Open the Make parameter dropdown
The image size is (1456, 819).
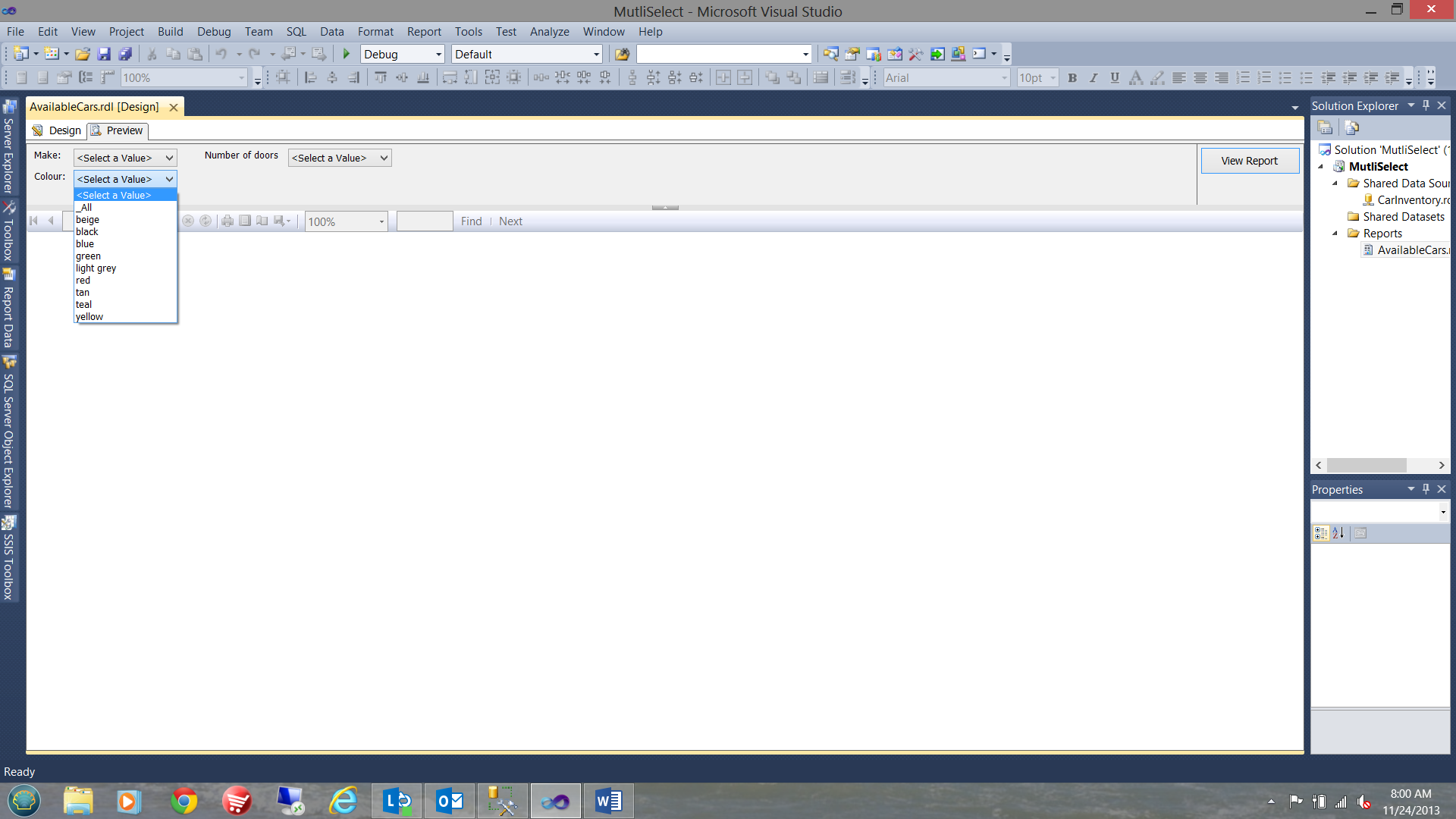125,158
